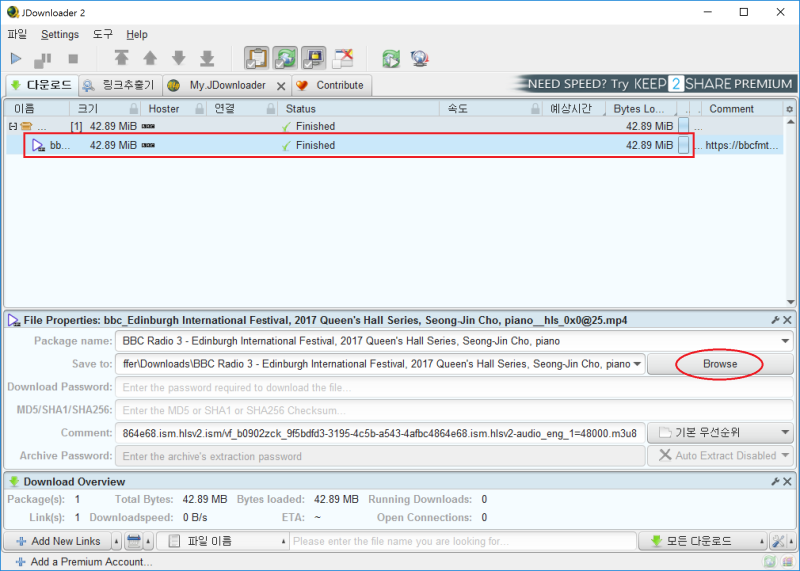Pause downloads using the pause toolbar icon
Image resolution: width=800 pixels, height=571 pixels.
[x=42, y=59]
